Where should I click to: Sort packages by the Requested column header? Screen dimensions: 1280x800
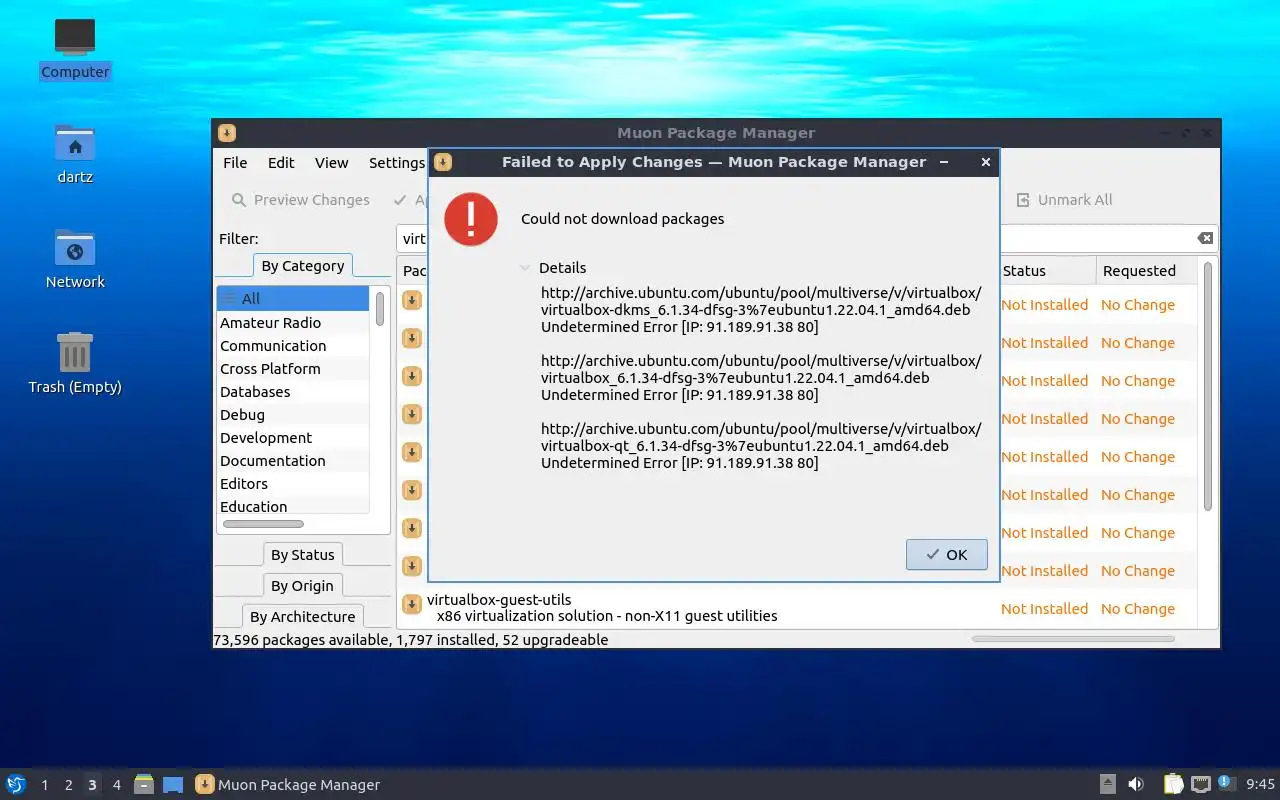pyautogui.click(x=1146, y=271)
